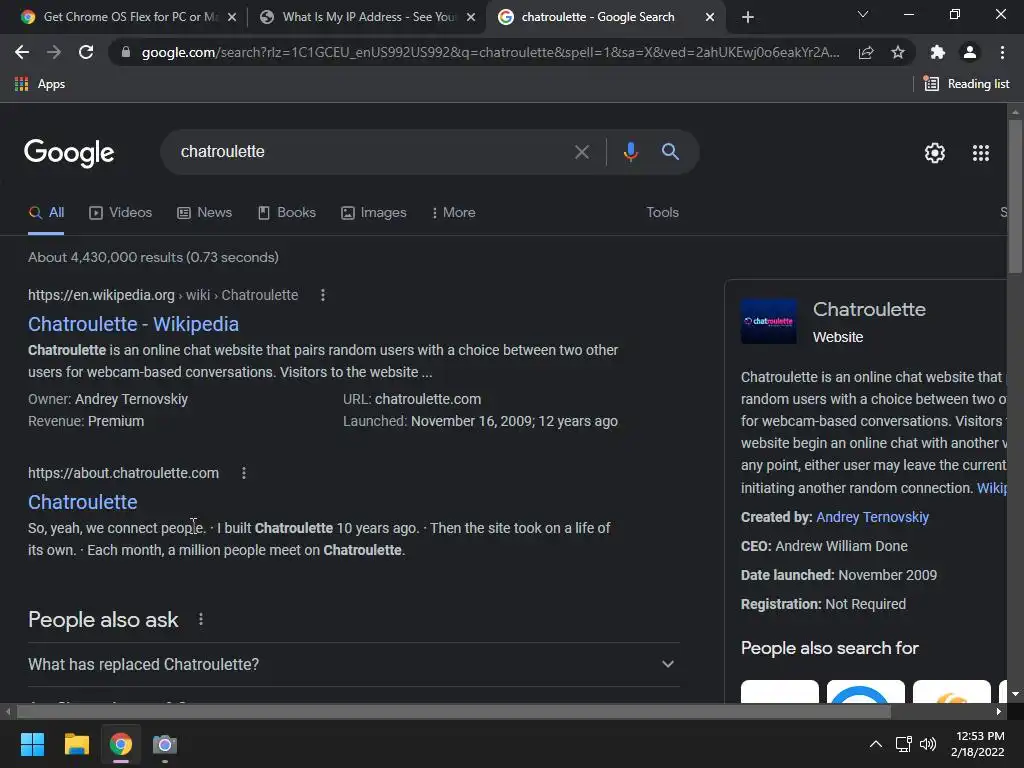Open the Windows Start menu
This screenshot has width=1024, height=768.
coord(32,744)
